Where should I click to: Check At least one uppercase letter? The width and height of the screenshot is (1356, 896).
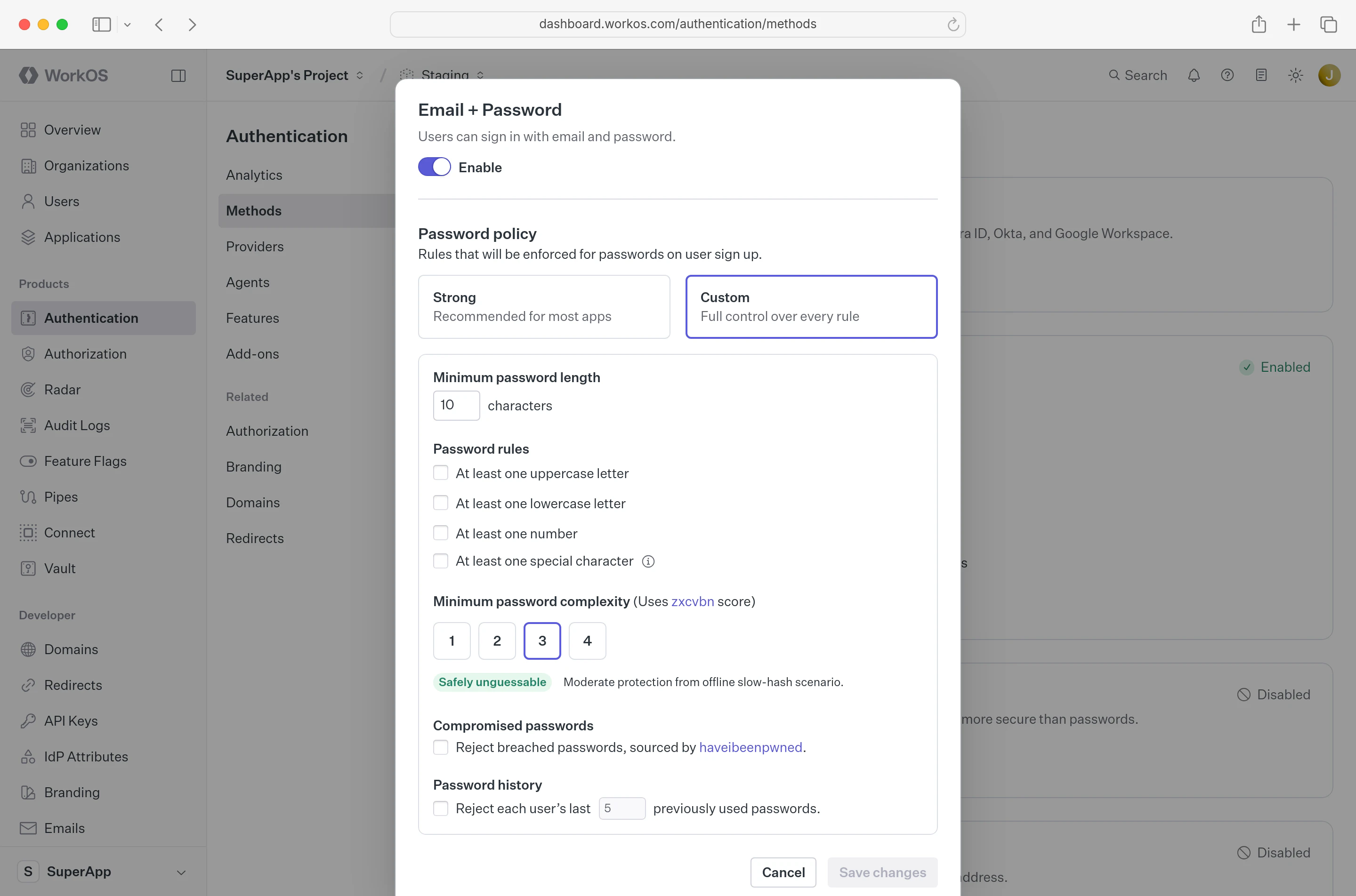(441, 473)
